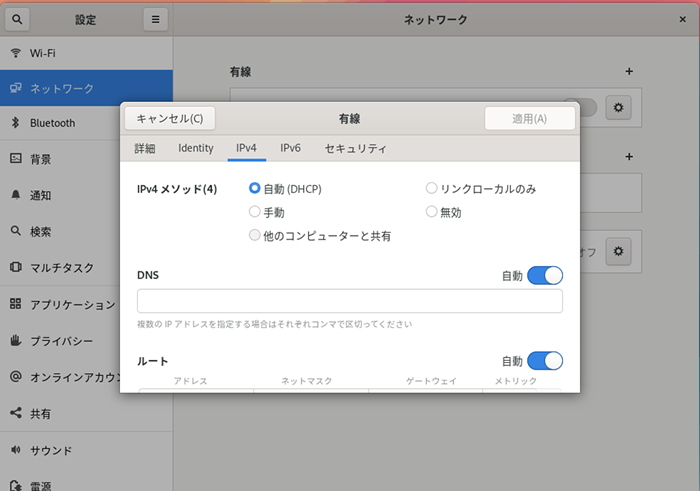This screenshot has height=491, width=700.
Task: Click the search icon in settings header
Action: click(x=19, y=19)
